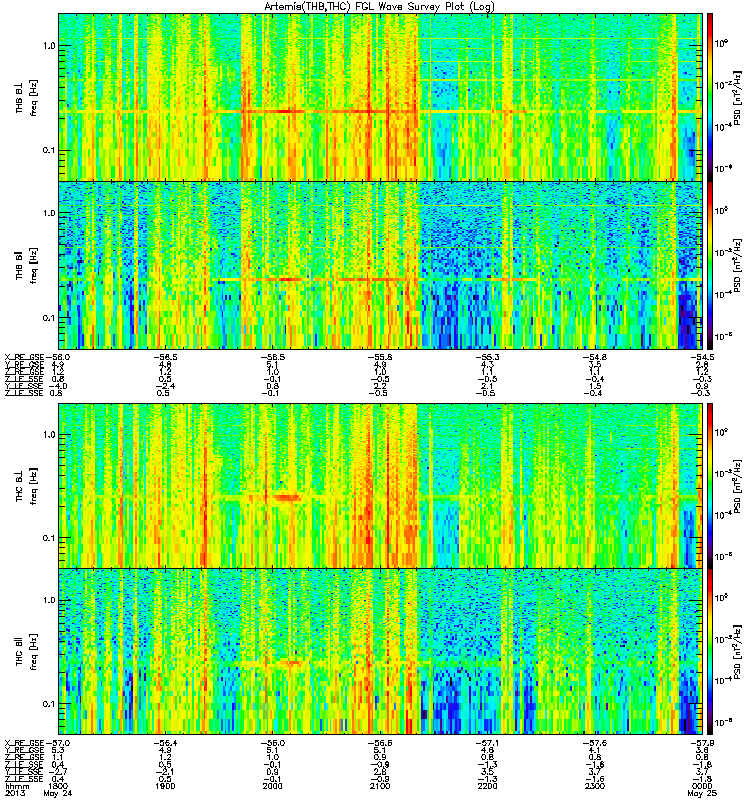The width and height of the screenshot is (750, 800).
Task: Click the "2300" time tick label
Action: tap(595, 786)
